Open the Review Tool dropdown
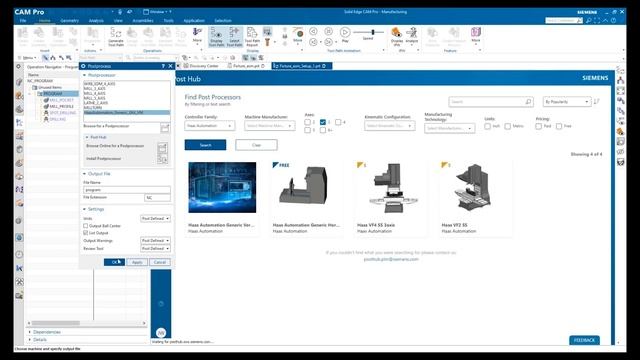The height and width of the screenshot is (360, 640). pos(155,249)
